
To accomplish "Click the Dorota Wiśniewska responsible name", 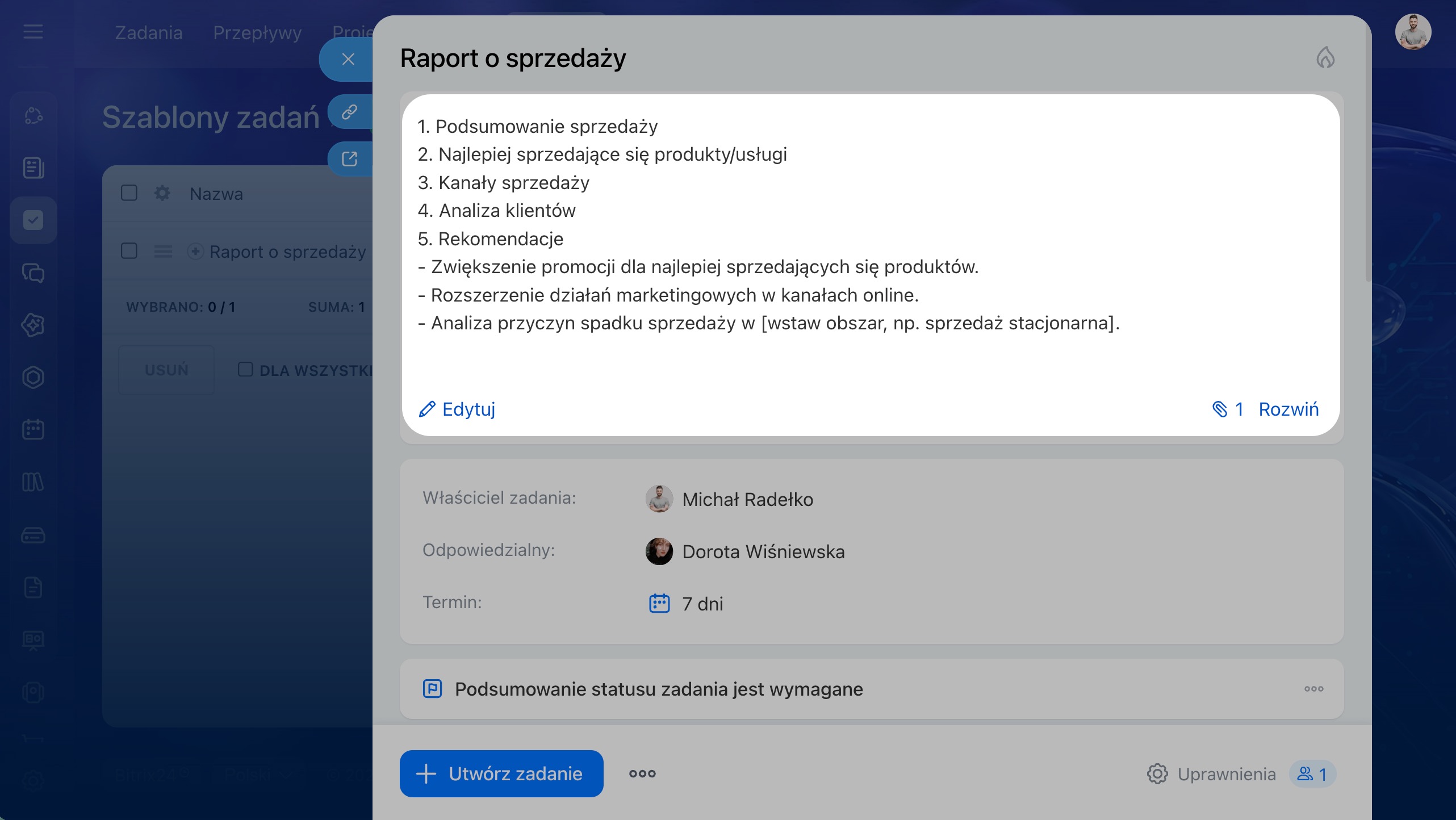I will (763, 551).
